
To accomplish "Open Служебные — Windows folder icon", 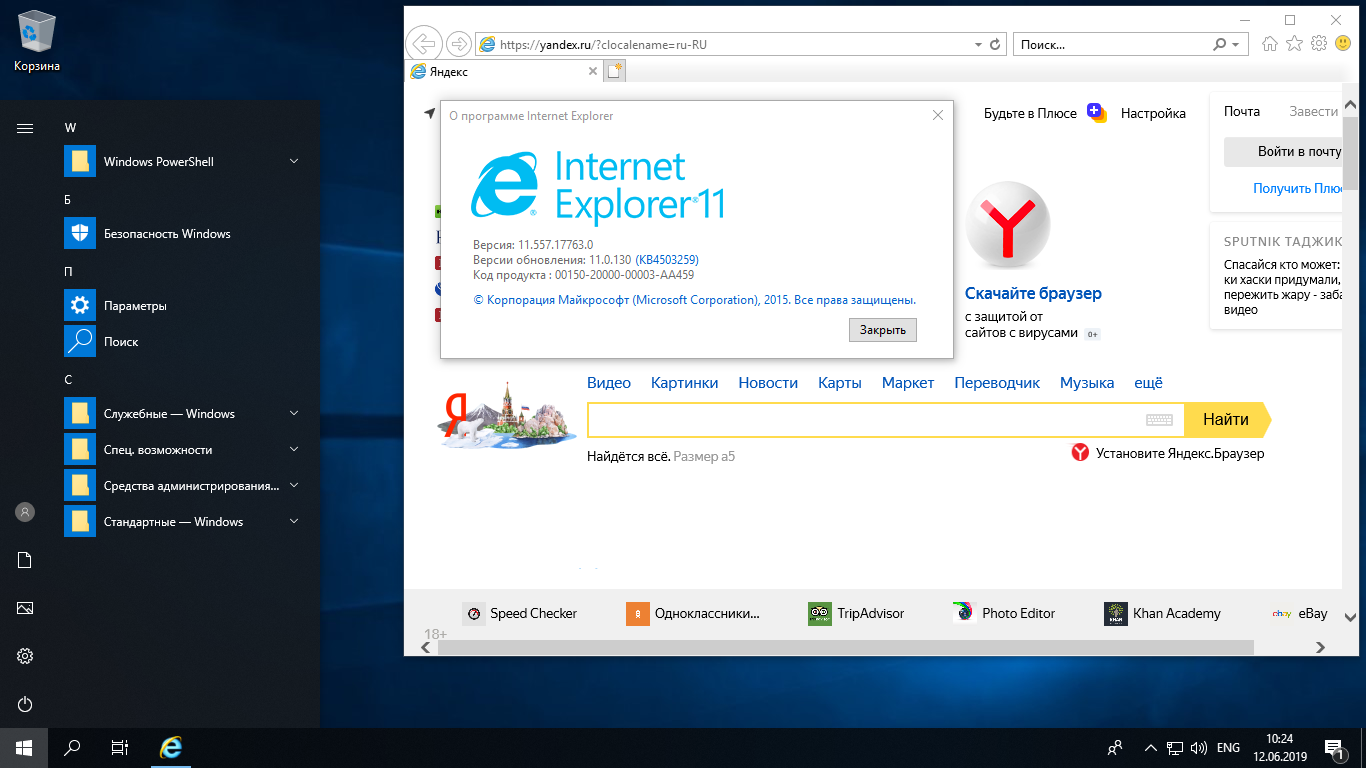I will [80, 413].
